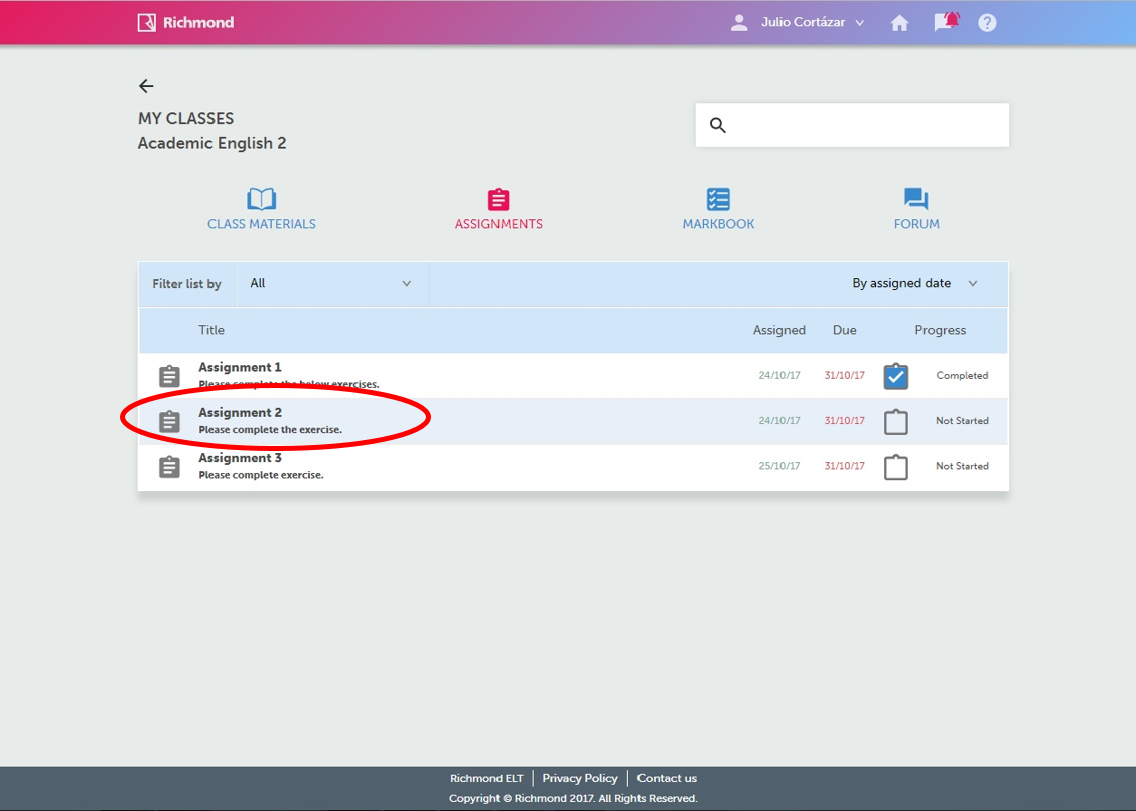Click the Assignment 3 clipboard icon
Image resolution: width=1136 pixels, height=811 pixels.
pyautogui.click(x=170, y=467)
